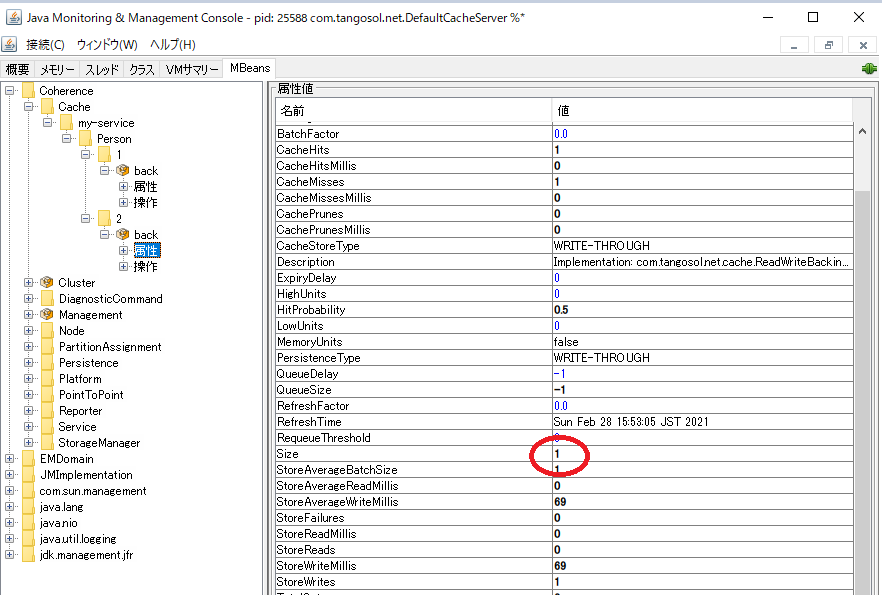Select the java.util.logging tree item
The width and height of the screenshot is (882, 602).
point(78,539)
